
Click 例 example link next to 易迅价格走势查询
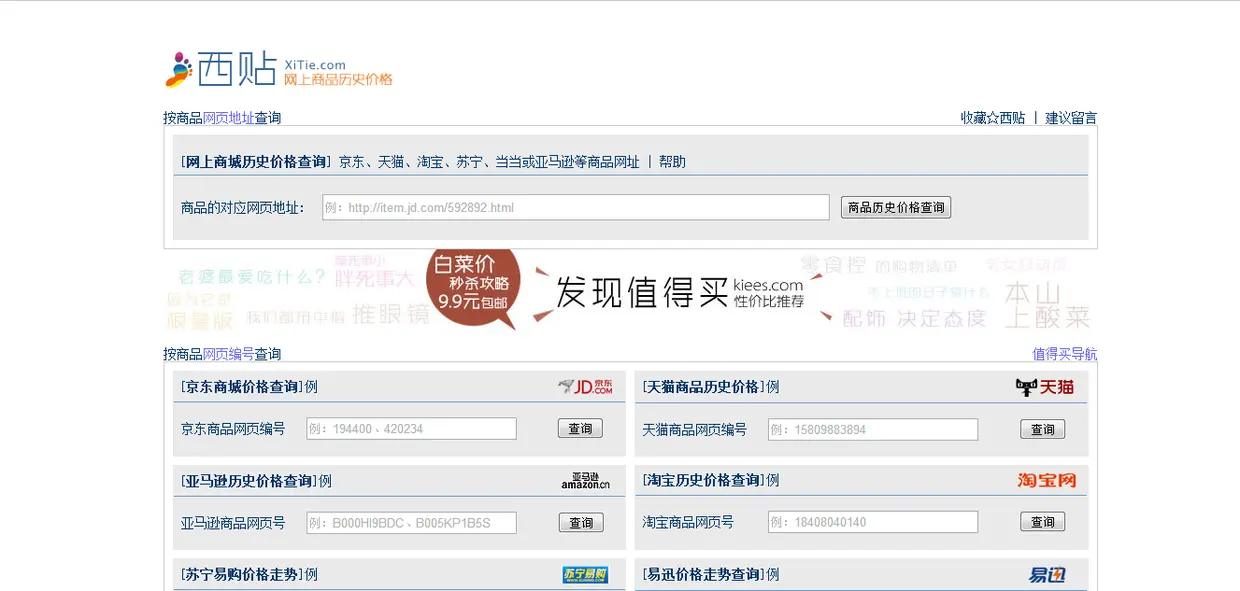[x=773, y=575]
